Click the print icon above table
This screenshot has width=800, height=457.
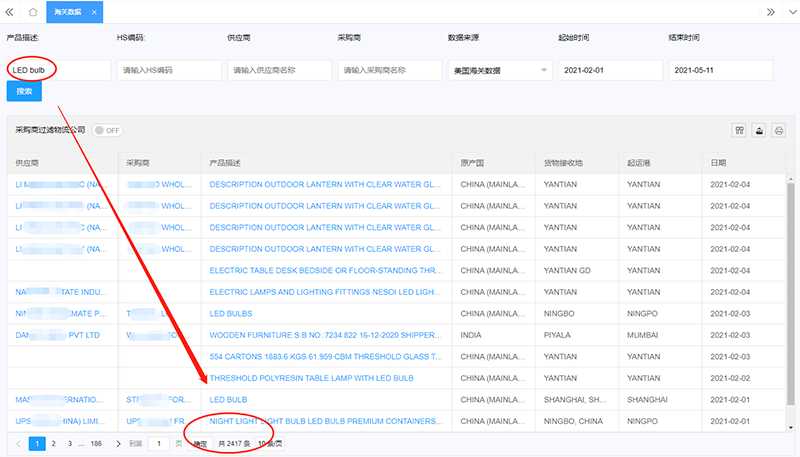tap(778, 130)
